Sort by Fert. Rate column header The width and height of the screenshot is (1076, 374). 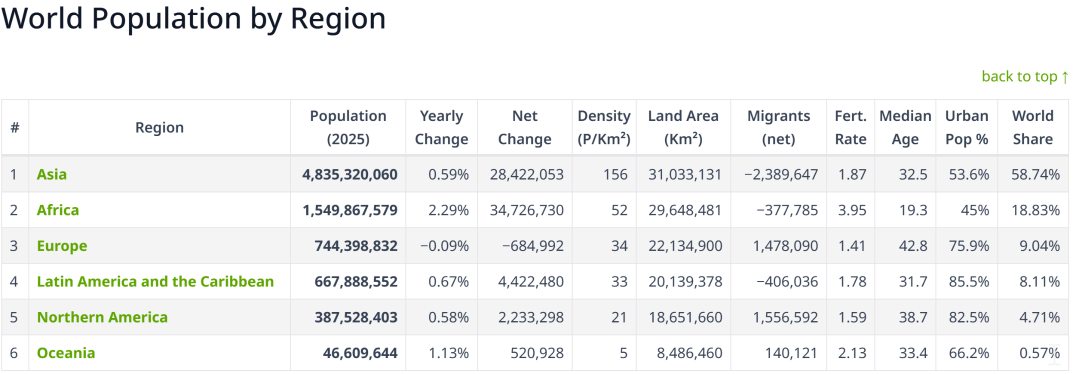(851, 128)
